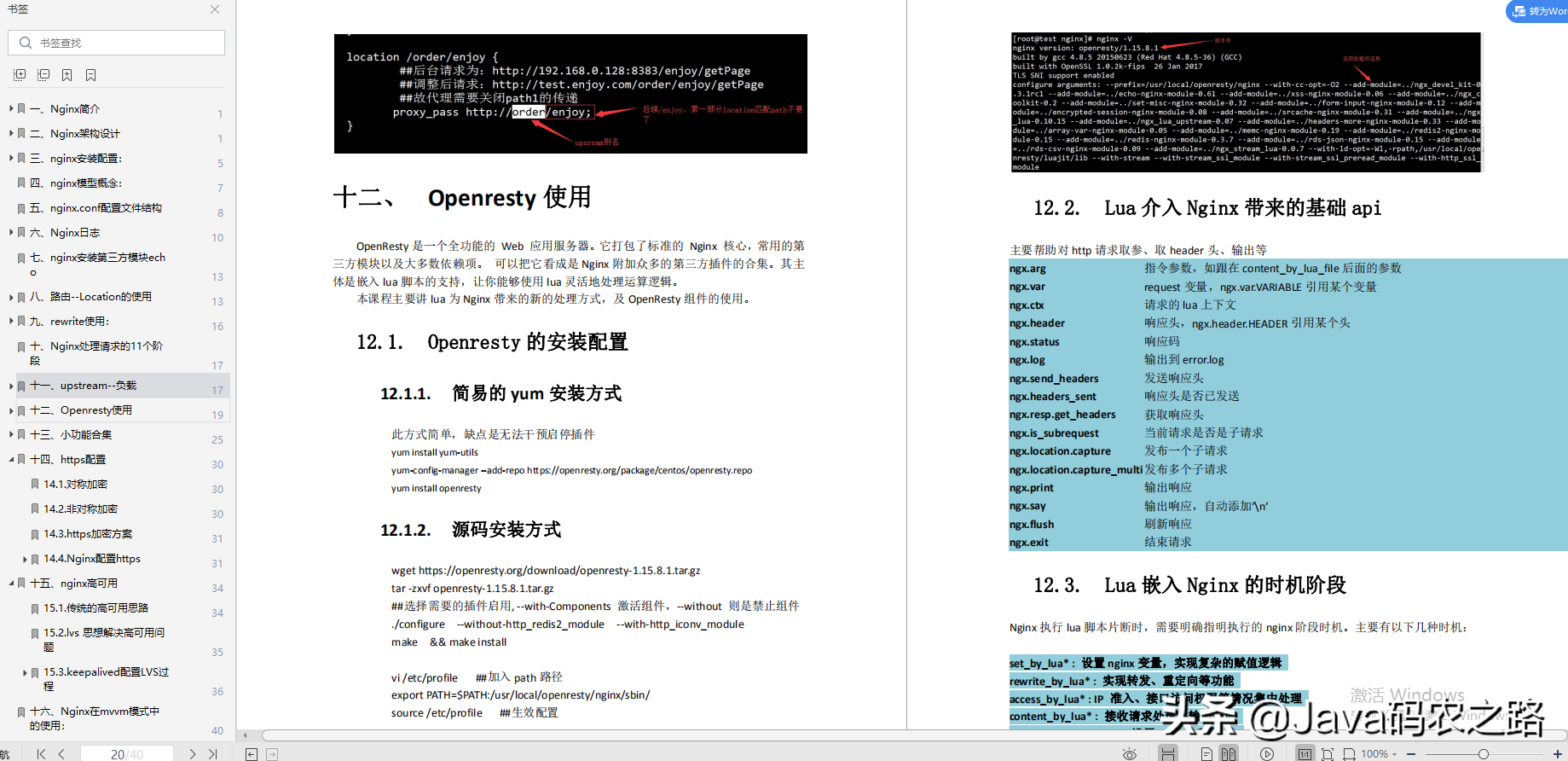Open bookmark 七、nginx安装第三方模块echo
This screenshot has width=1568, height=761.
97,264
